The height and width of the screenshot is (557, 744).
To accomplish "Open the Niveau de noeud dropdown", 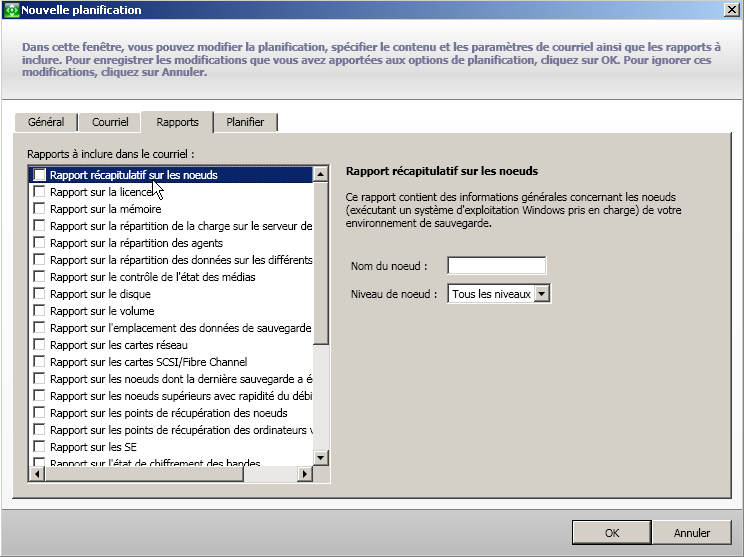I will (x=542, y=294).
